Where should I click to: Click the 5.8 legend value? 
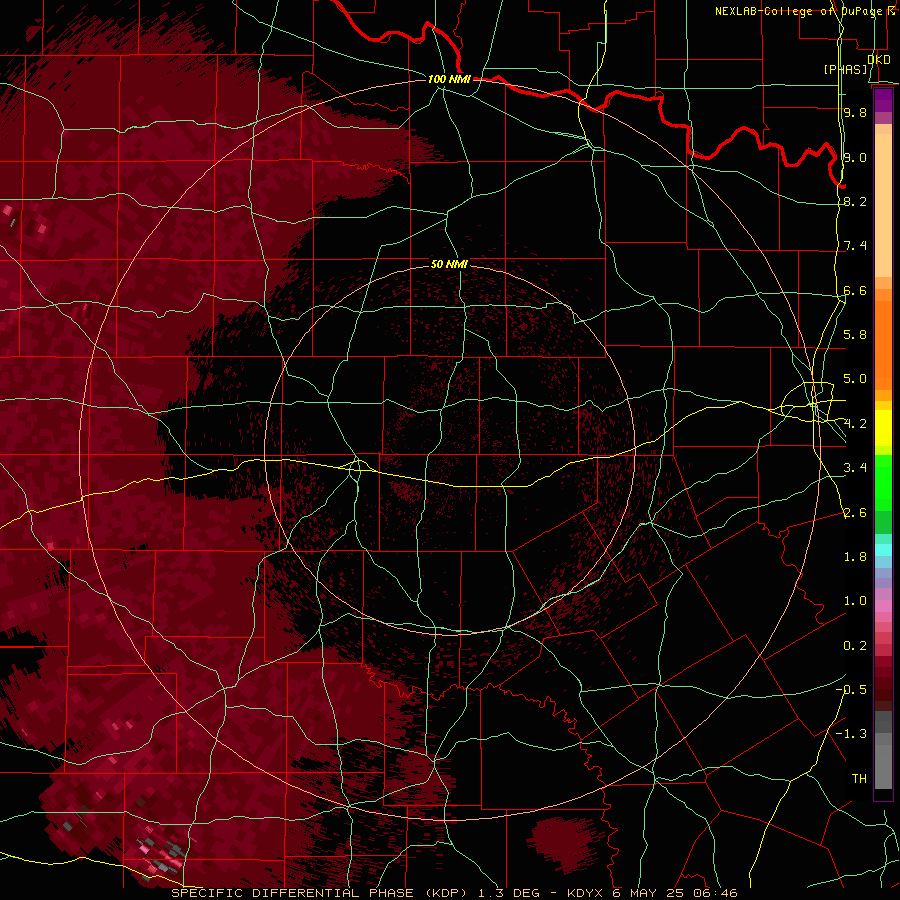click(855, 335)
